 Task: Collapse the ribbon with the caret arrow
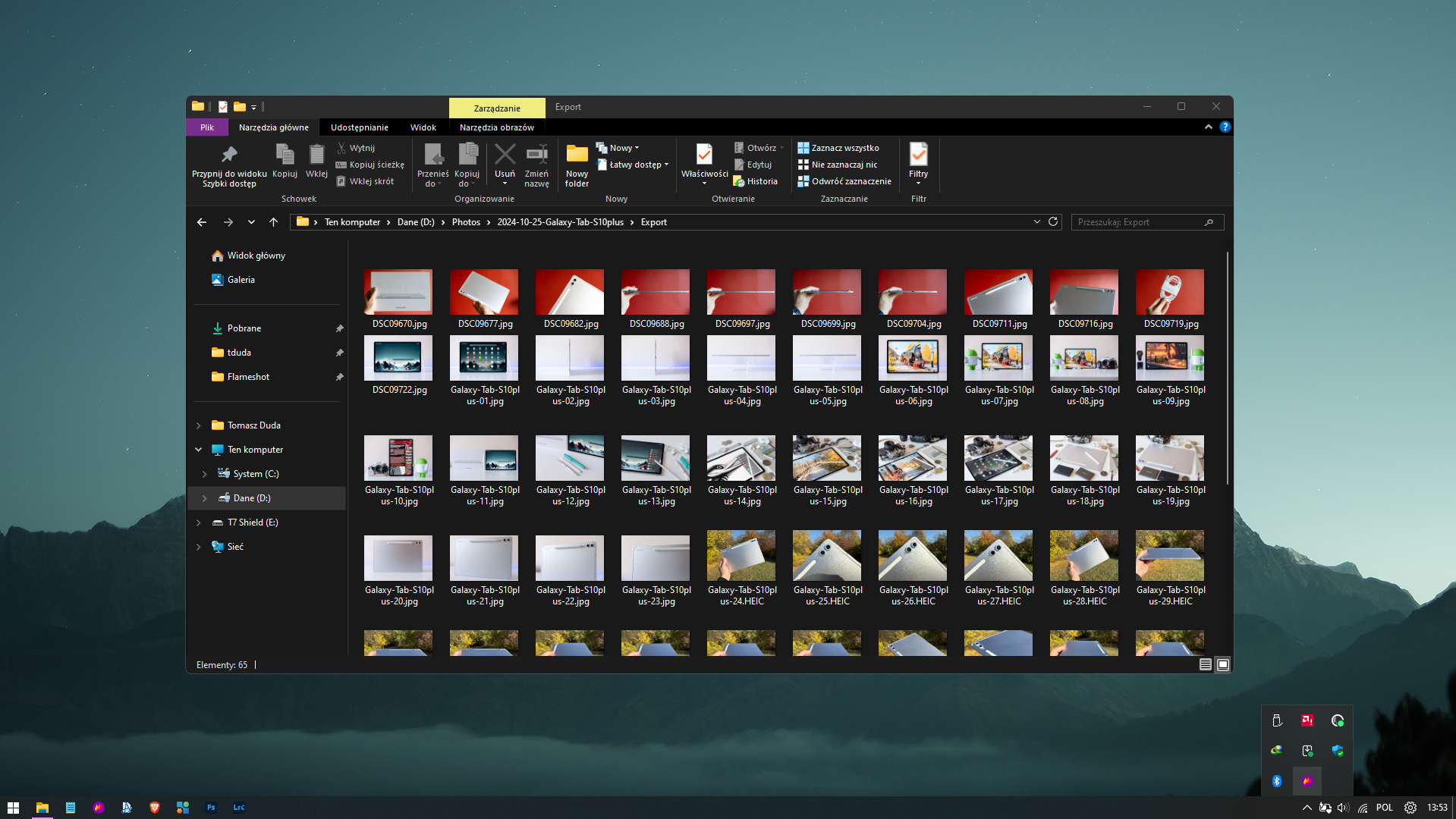click(x=1209, y=127)
